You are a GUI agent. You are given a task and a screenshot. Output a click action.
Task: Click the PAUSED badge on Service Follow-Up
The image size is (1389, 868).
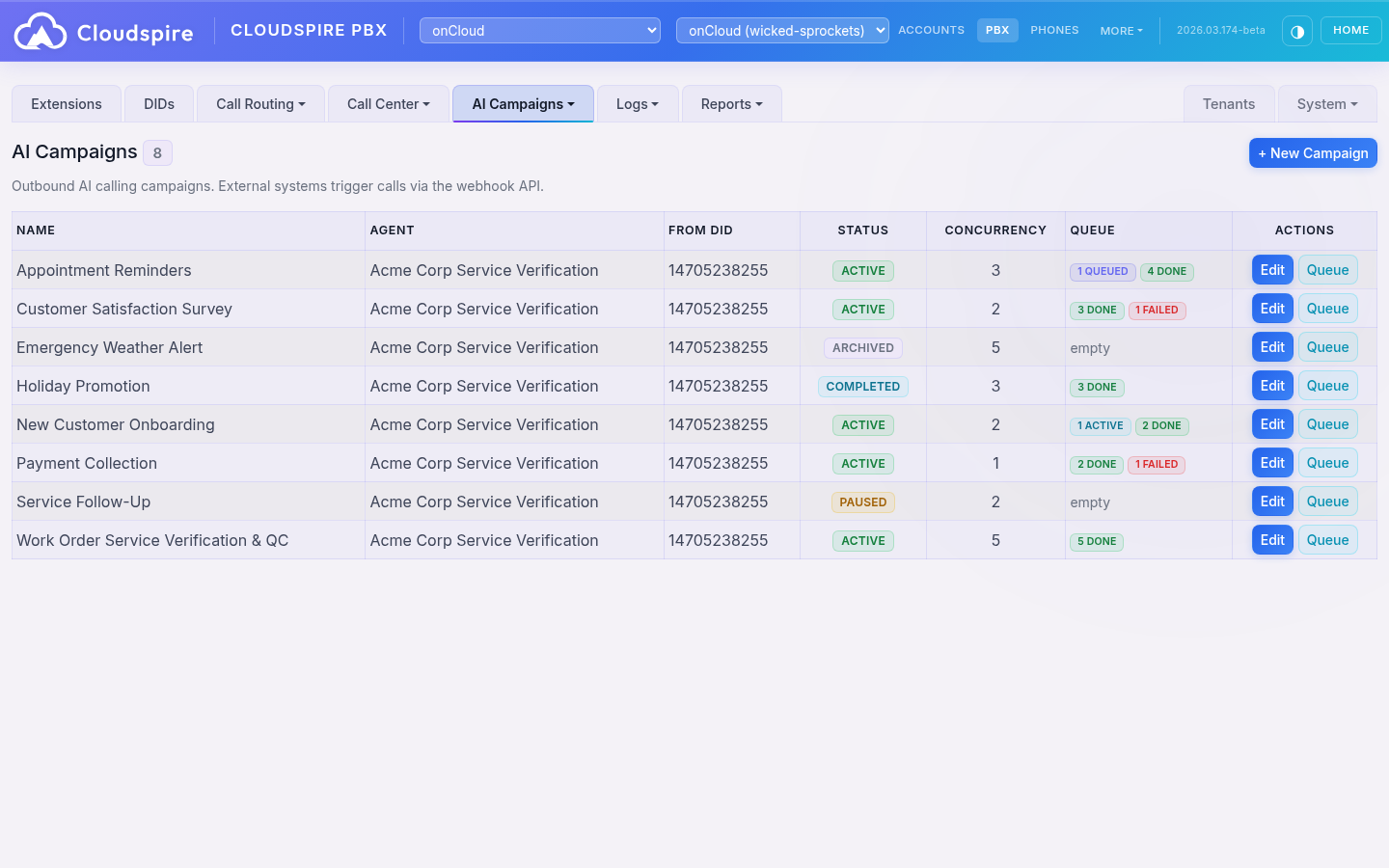[862, 502]
